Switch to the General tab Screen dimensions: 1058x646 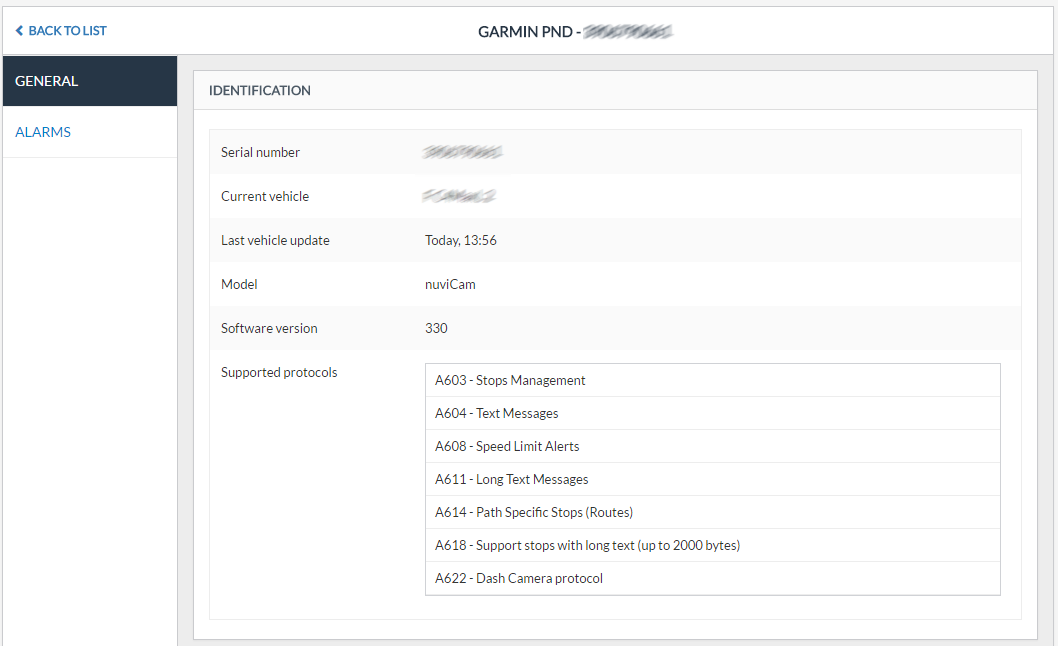(47, 81)
